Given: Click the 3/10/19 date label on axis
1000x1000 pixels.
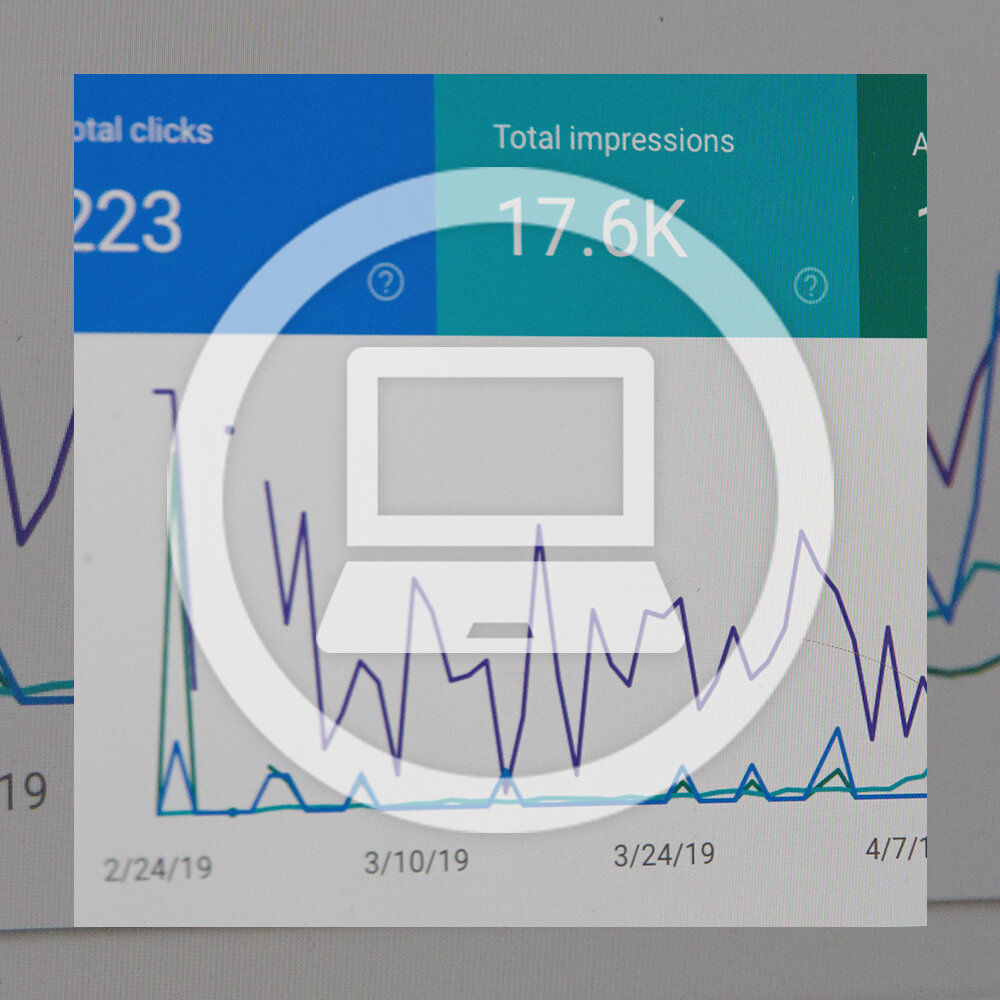Looking at the screenshot, I should click(416, 861).
